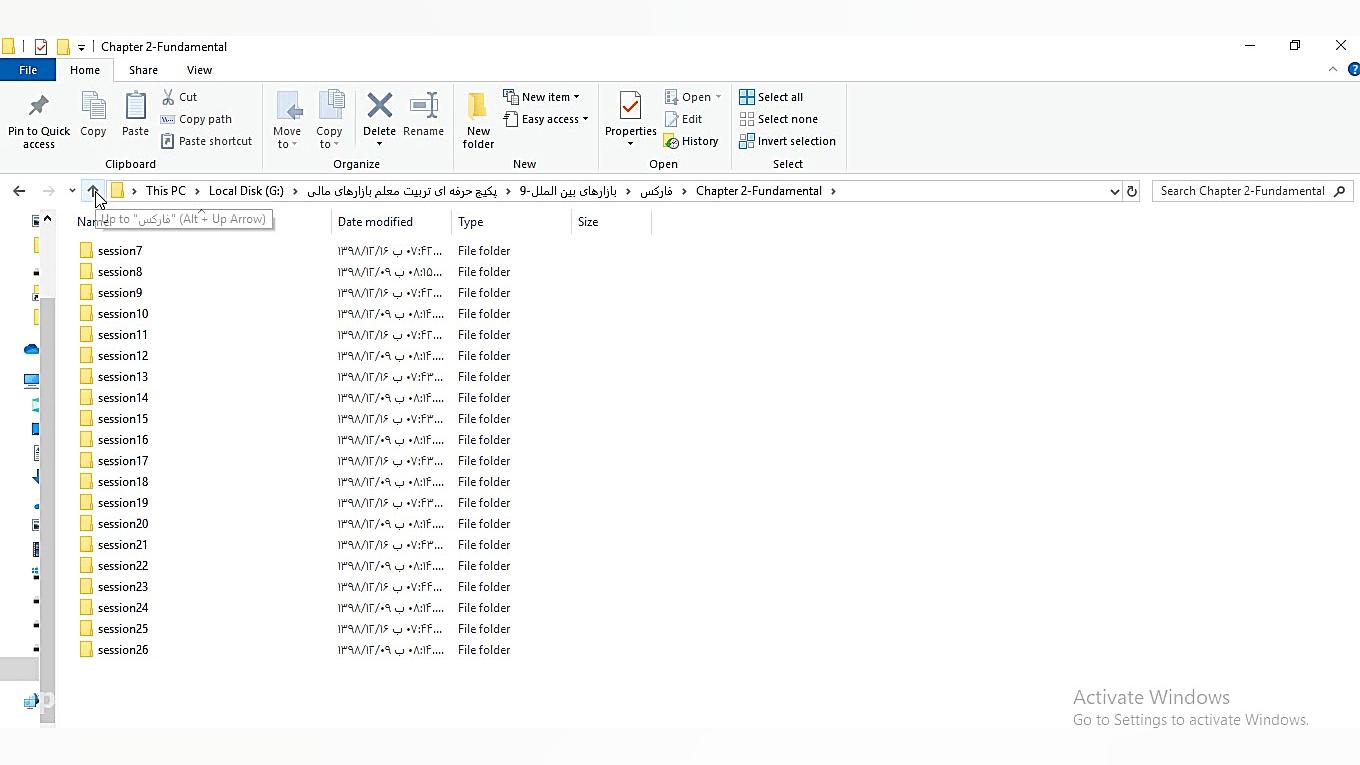
Task: Navigate to Local Disk (G:) in breadcrumb
Action: [x=246, y=191]
